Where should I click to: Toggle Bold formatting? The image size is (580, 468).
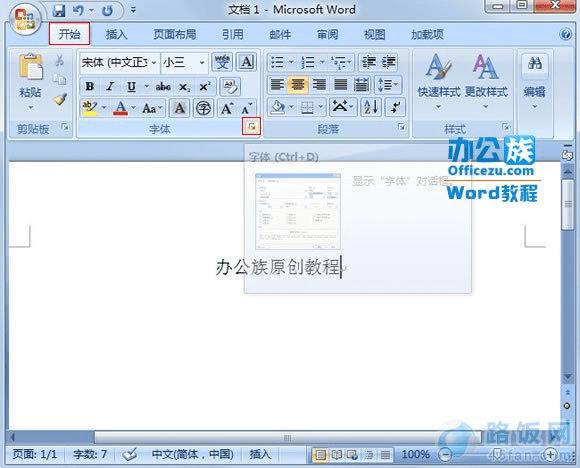pyautogui.click(x=90, y=87)
